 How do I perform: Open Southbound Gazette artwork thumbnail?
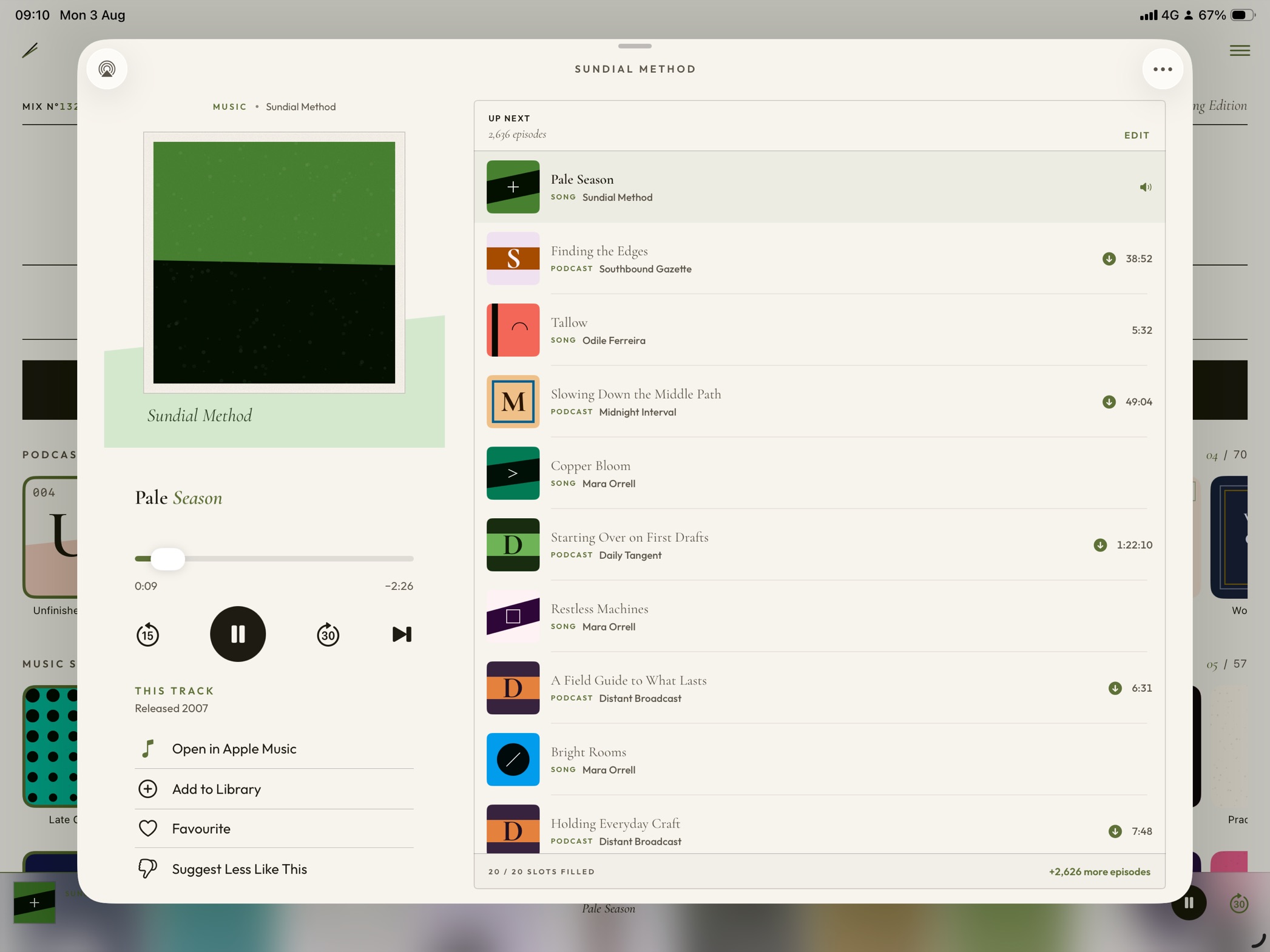513,258
